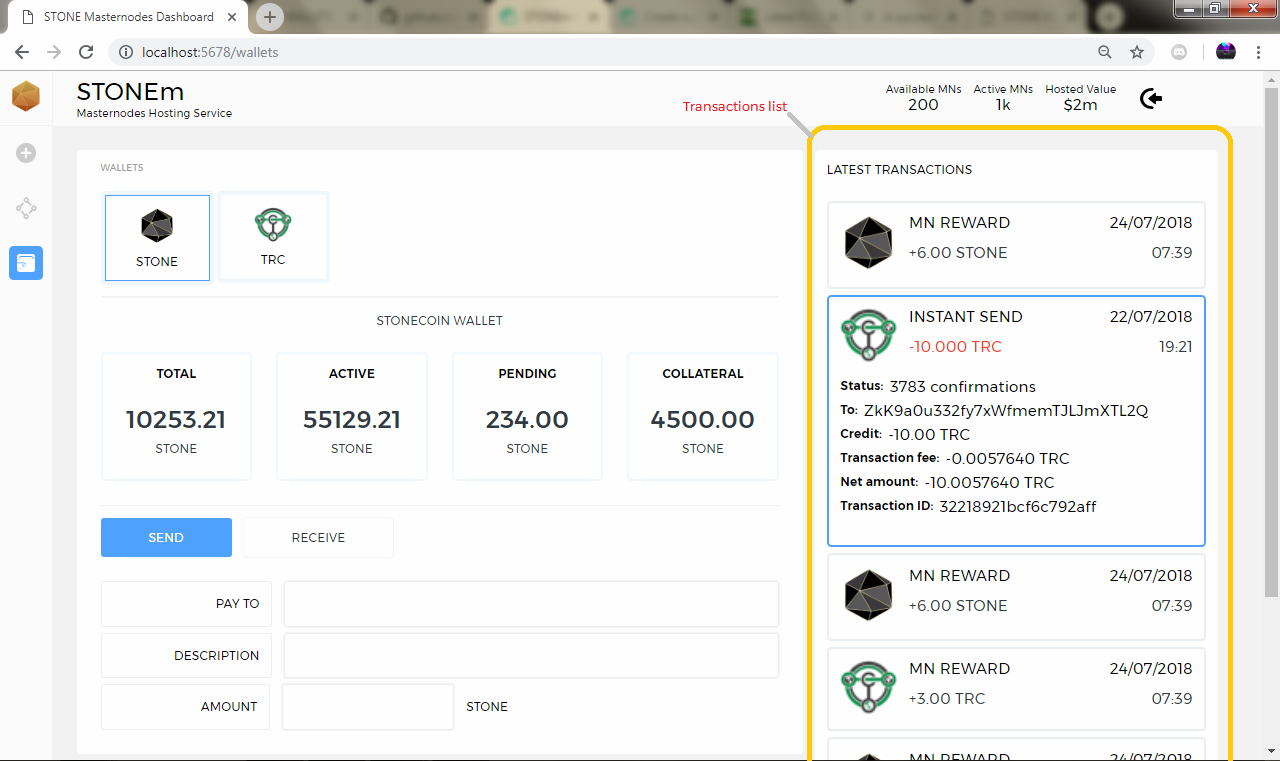Click the LATEST TRANSACTIONS heading
The width and height of the screenshot is (1280, 761).
click(899, 170)
